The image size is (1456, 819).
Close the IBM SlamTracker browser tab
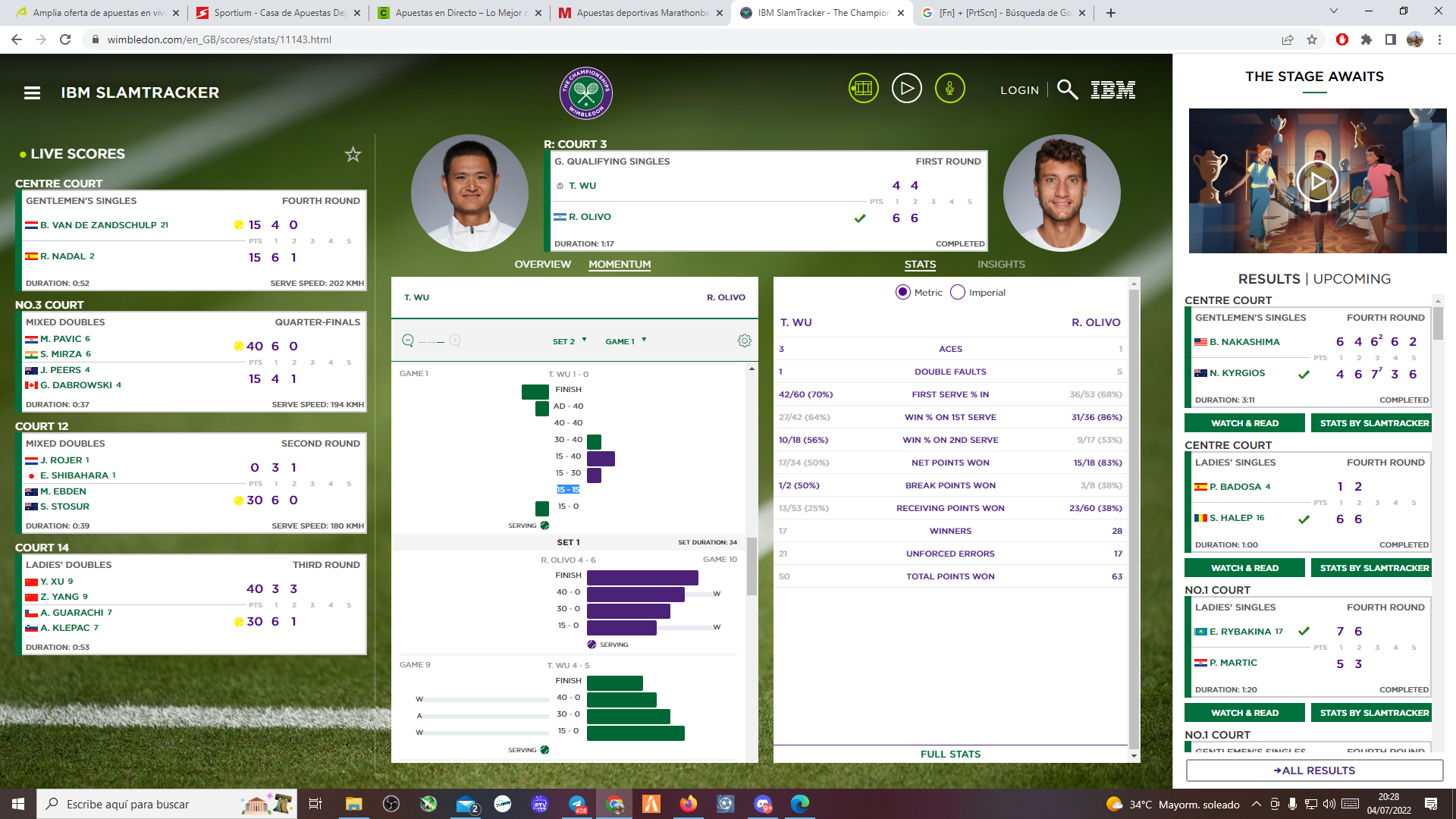pos(901,13)
